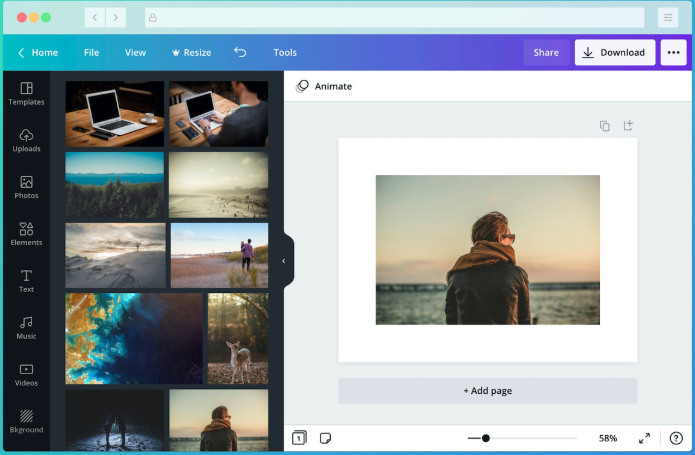Image resolution: width=695 pixels, height=455 pixels.
Task: Open the Text panel
Action: pos(26,281)
